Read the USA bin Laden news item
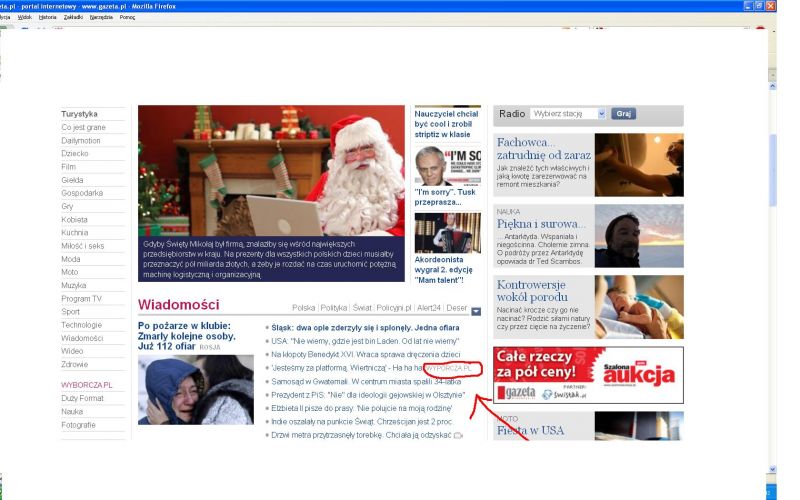The height and width of the screenshot is (500, 800). tap(365, 341)
